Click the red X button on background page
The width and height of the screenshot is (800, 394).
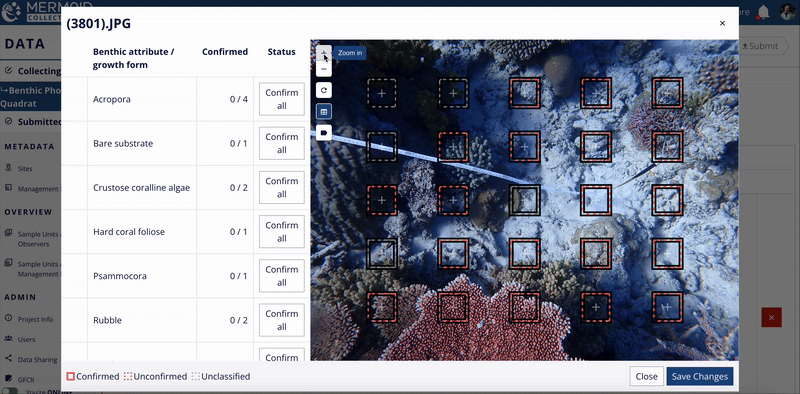coord(771,317)
